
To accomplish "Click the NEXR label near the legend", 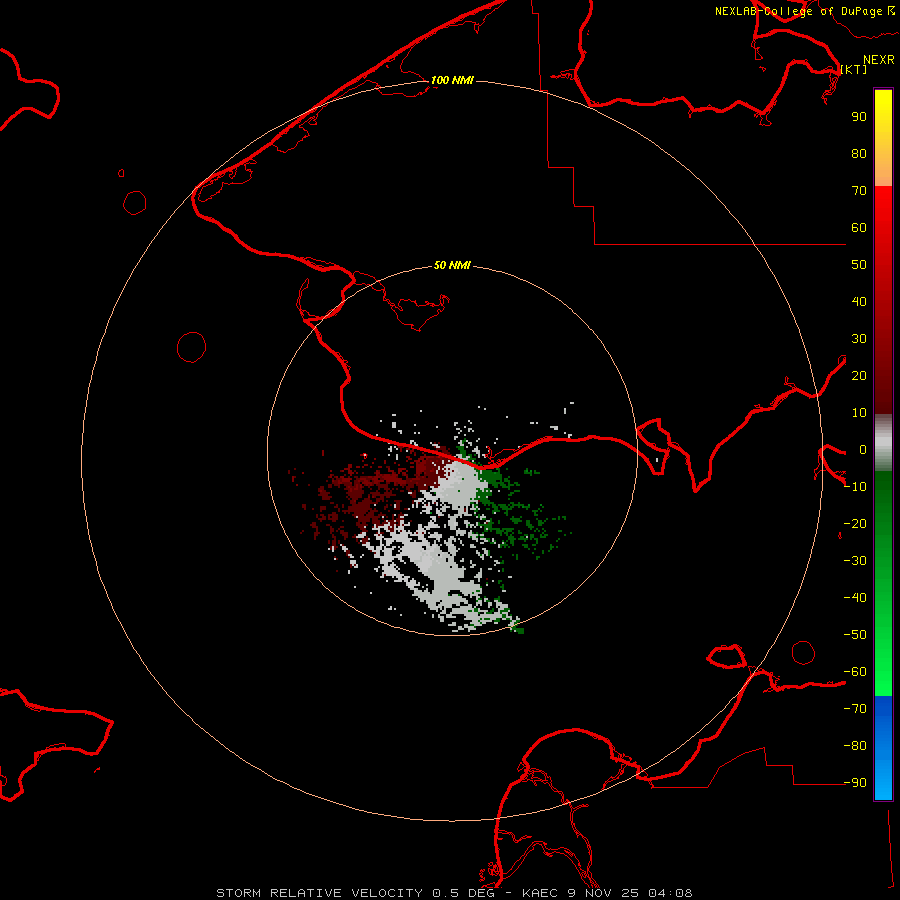I will (x=879, y=60).
